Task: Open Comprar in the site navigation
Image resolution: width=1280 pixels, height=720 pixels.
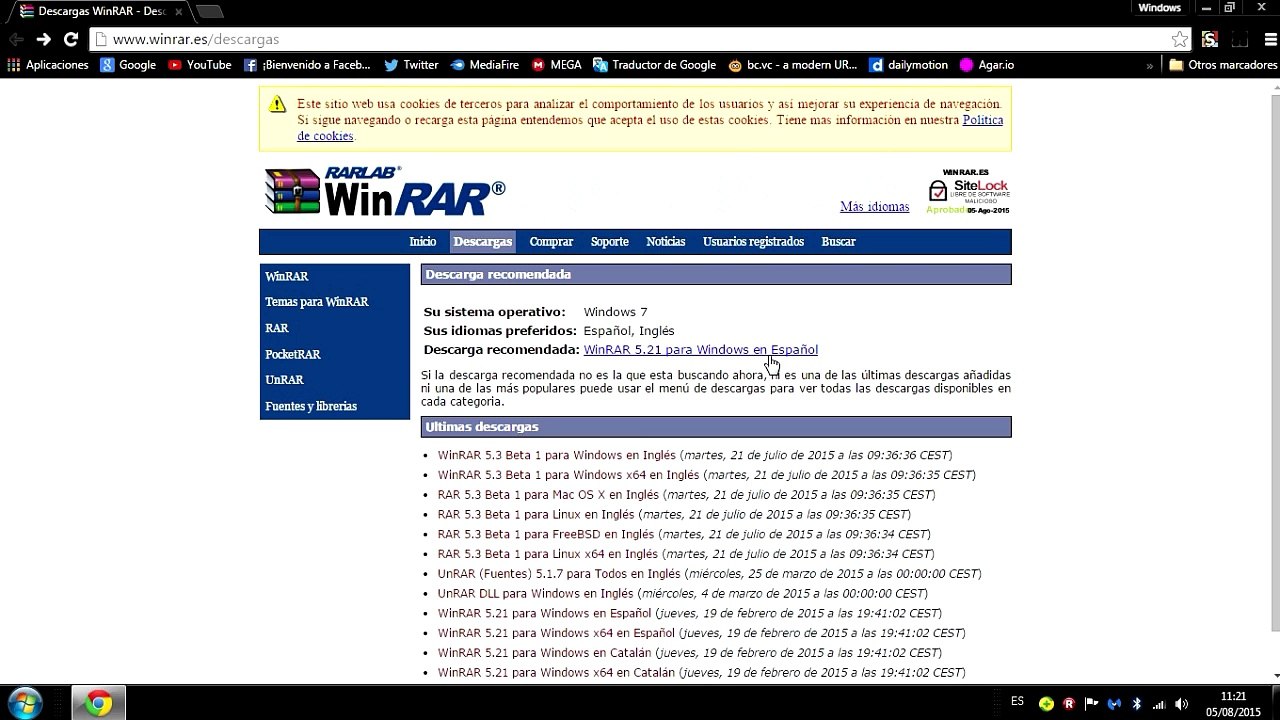Action: [x=551, y=242]
